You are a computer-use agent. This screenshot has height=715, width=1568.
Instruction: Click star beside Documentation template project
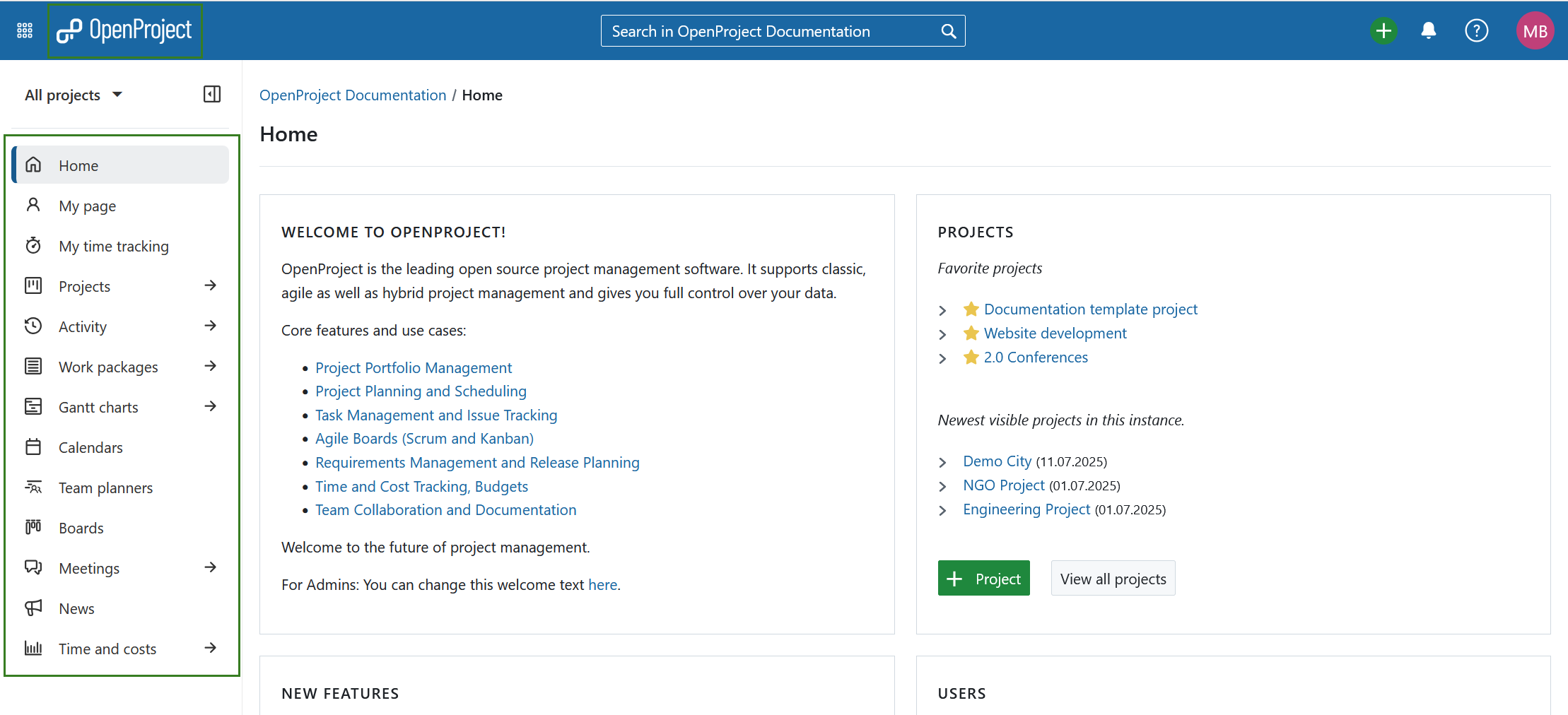tap(971, 309)
